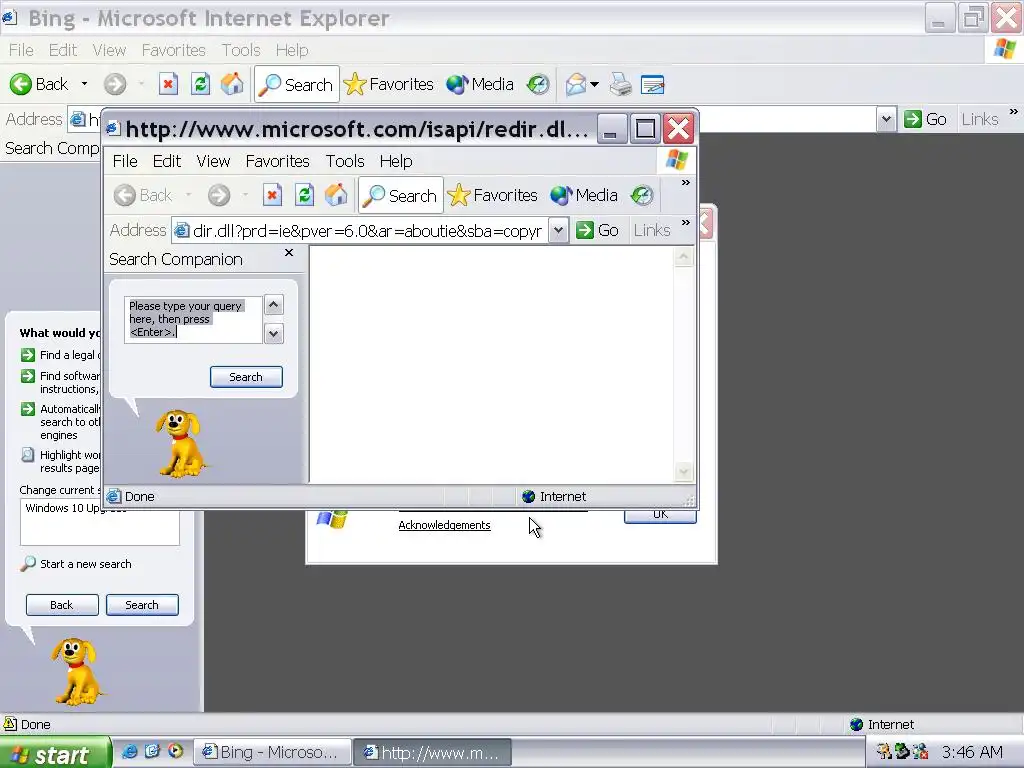1024x768 pixels.
Task: Click the Highlight words option icon
Action: [27, 455]
